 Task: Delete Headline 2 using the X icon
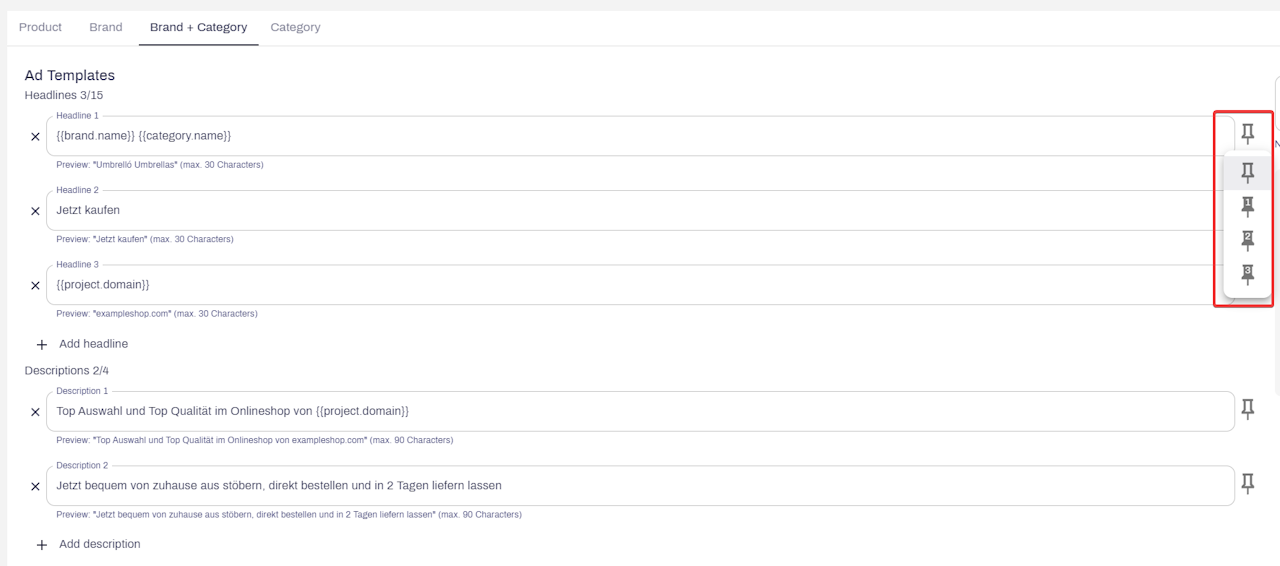coord(35,211)
